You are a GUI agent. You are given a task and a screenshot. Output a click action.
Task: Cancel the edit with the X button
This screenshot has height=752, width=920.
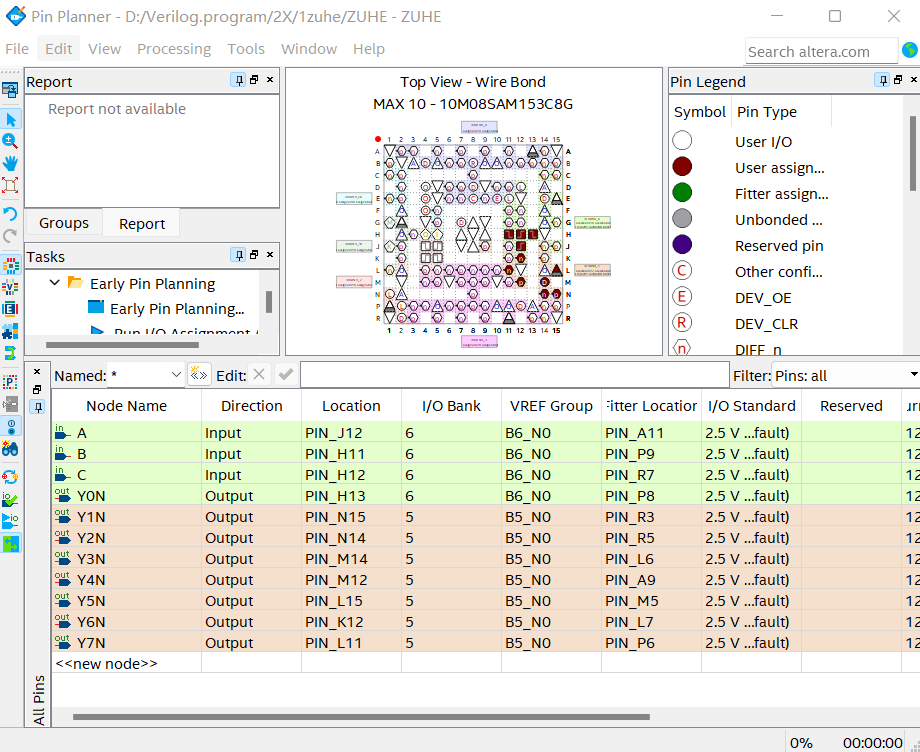(258, 374)
